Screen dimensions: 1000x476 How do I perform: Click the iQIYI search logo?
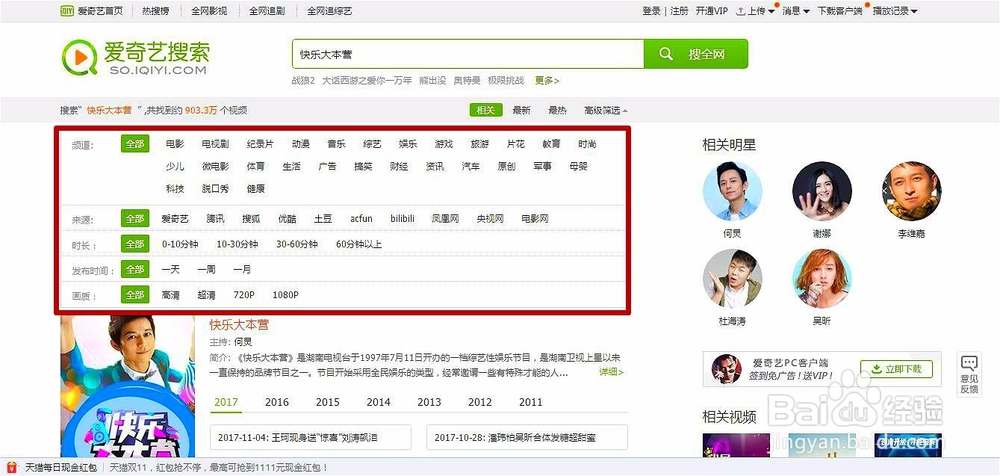(135, 58)
